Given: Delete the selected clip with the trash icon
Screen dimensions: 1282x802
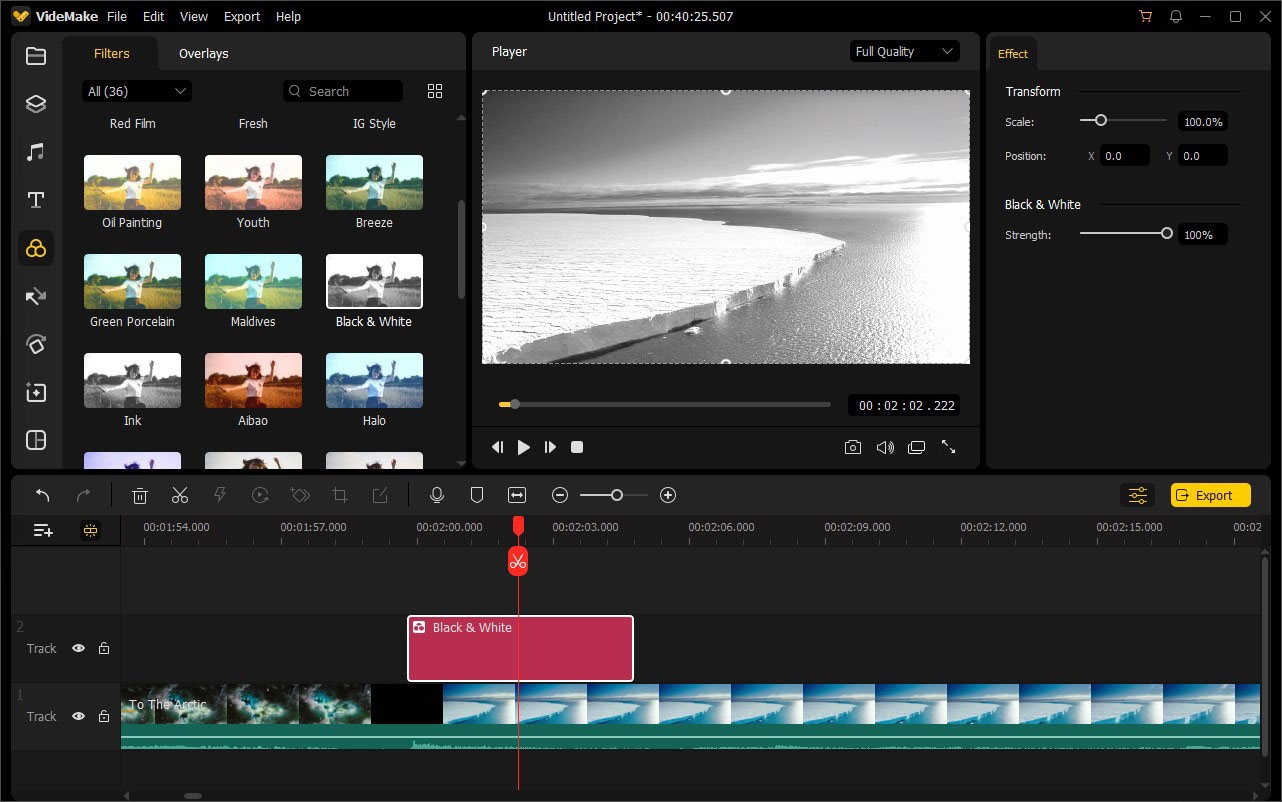Looking at the screenshot, I should [x=139, y=494].
